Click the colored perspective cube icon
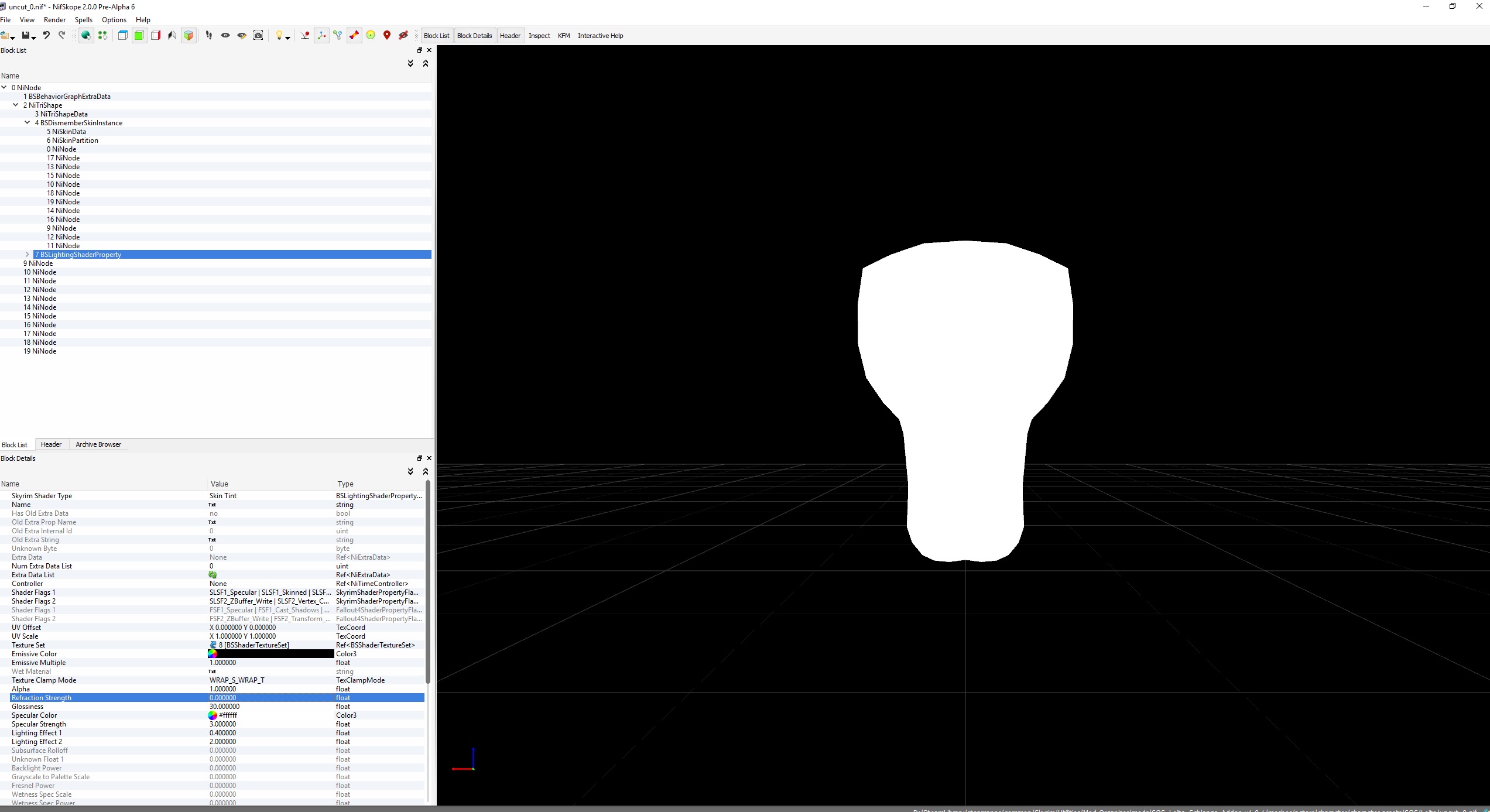The height and width of the screenshot is (812, 1490). point(189,36)
